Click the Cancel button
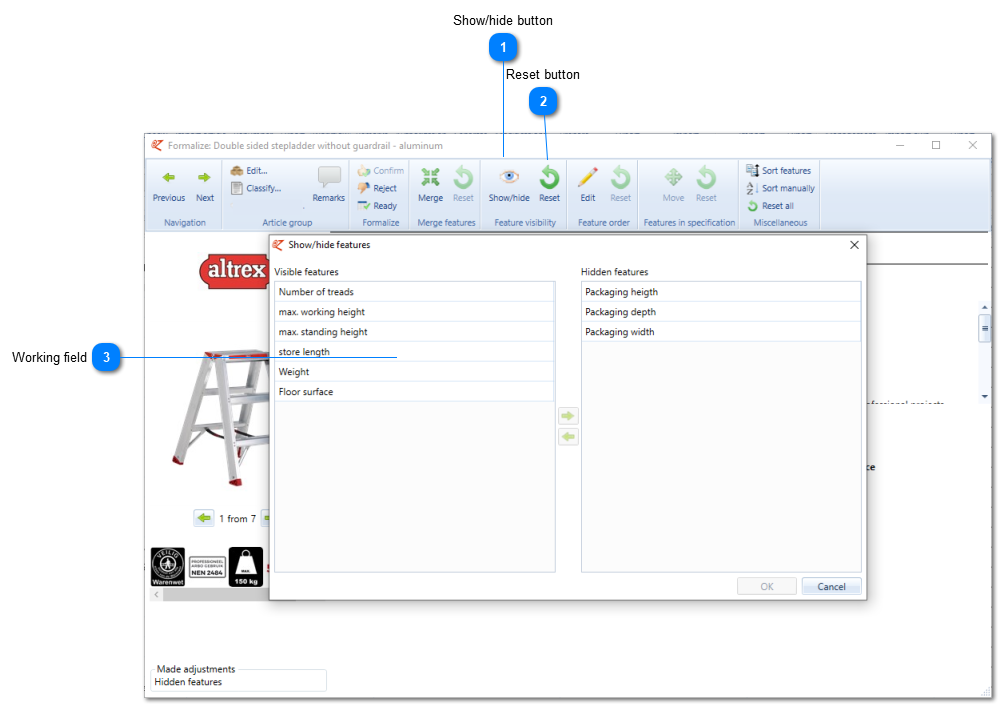The height and width of the screenshot is (707, 1001). pos(831,586)
